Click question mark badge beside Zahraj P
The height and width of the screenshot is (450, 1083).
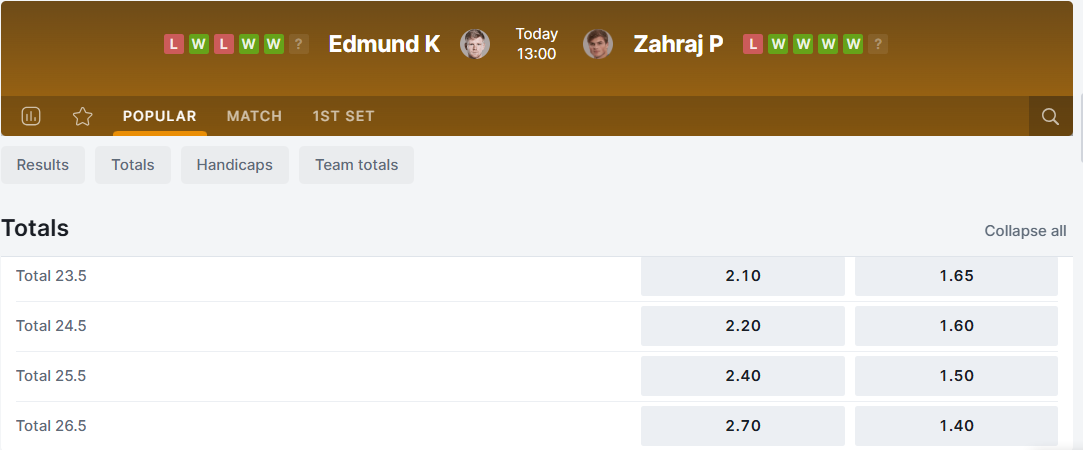[878, 44]
